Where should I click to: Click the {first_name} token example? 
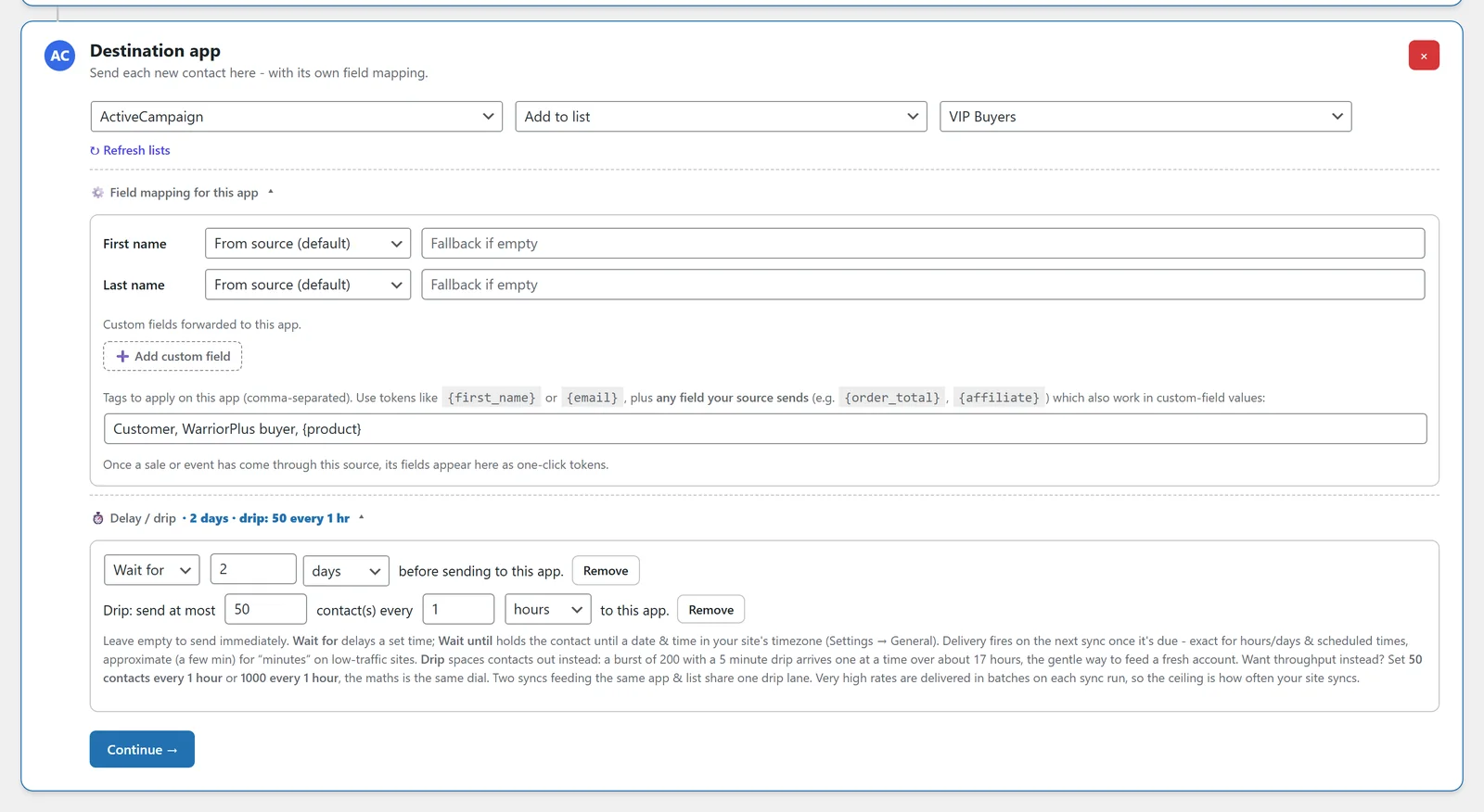tap(492, 398)
